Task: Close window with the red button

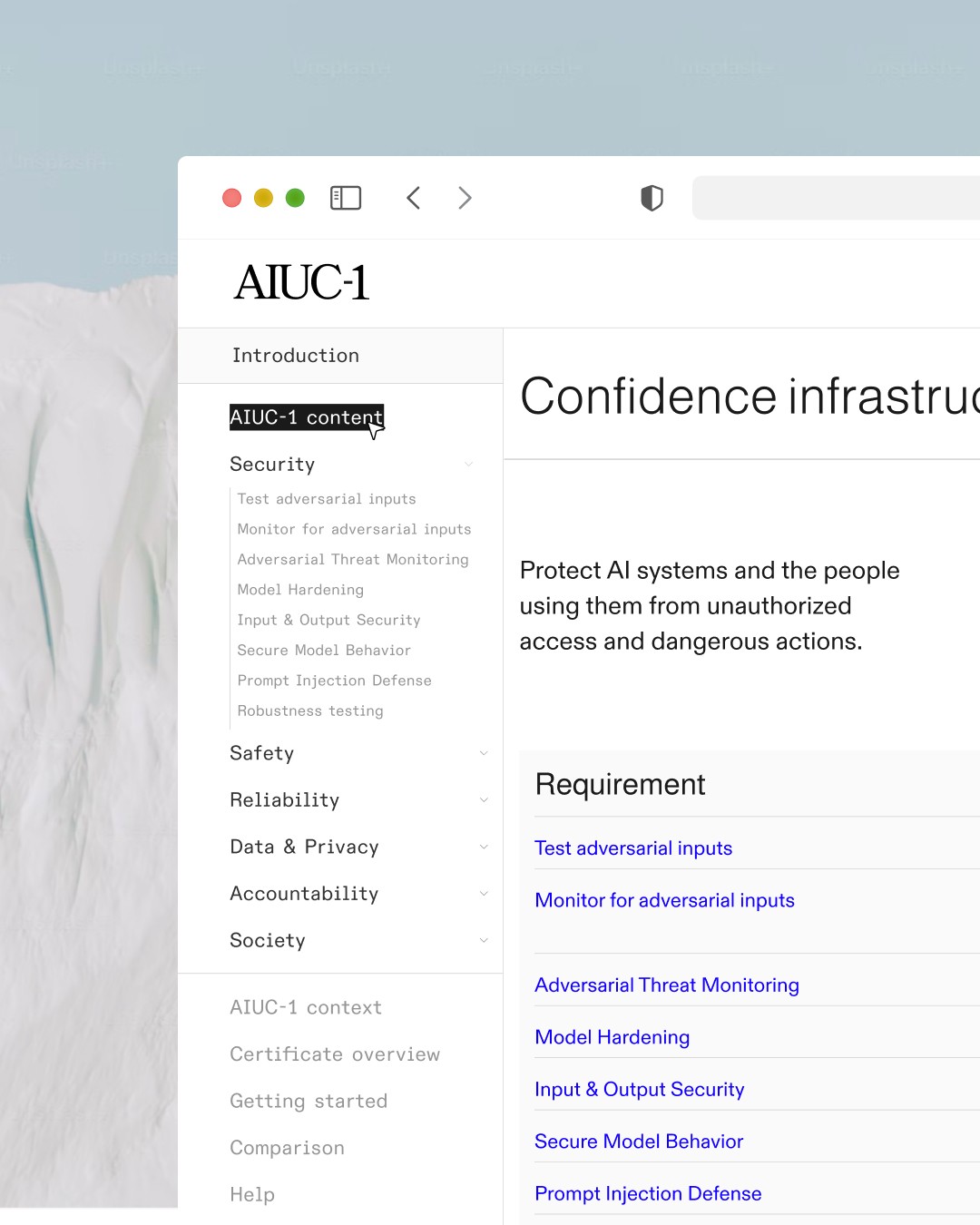Action: pyautogui.click(x=232, y=198)
